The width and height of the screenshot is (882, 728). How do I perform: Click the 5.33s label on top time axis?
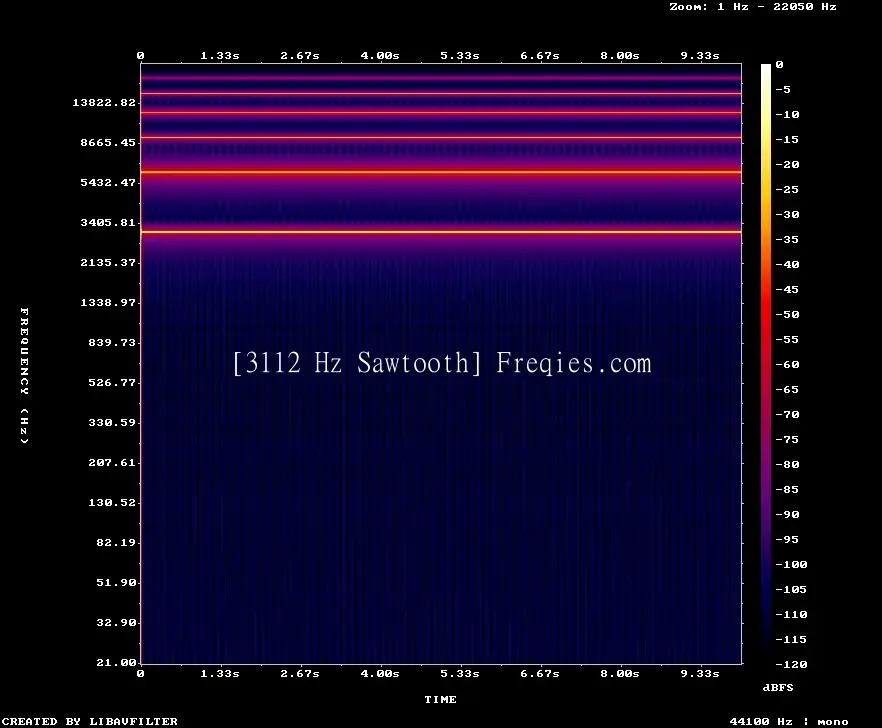460,55
